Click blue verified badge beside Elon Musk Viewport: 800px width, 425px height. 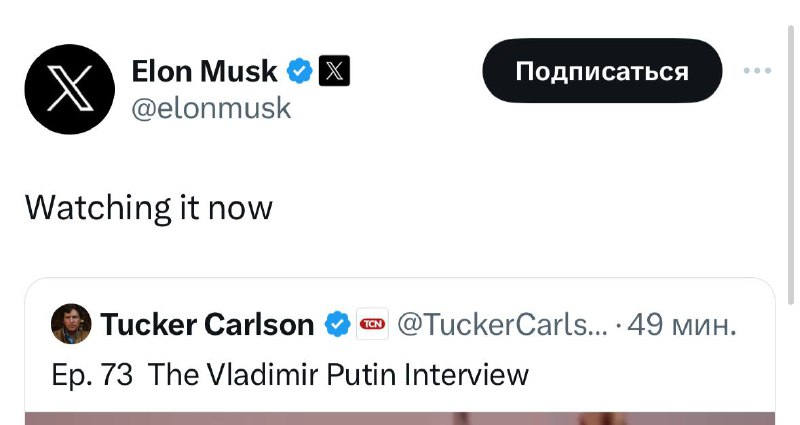(x=299, y=71)
